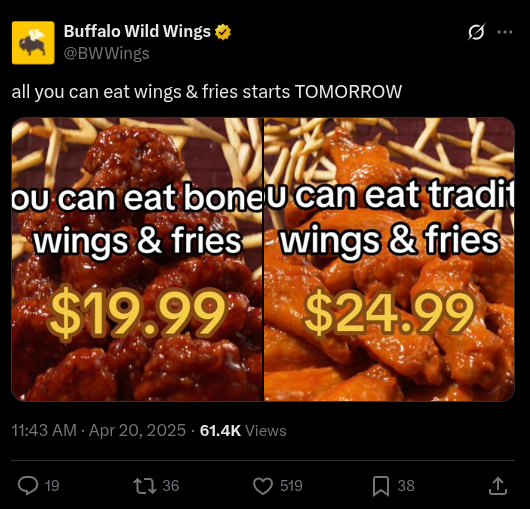Screen dimensions: 530x509
Task: Open the traditional wings $24.99 image
Action: [x=389, y=259]
